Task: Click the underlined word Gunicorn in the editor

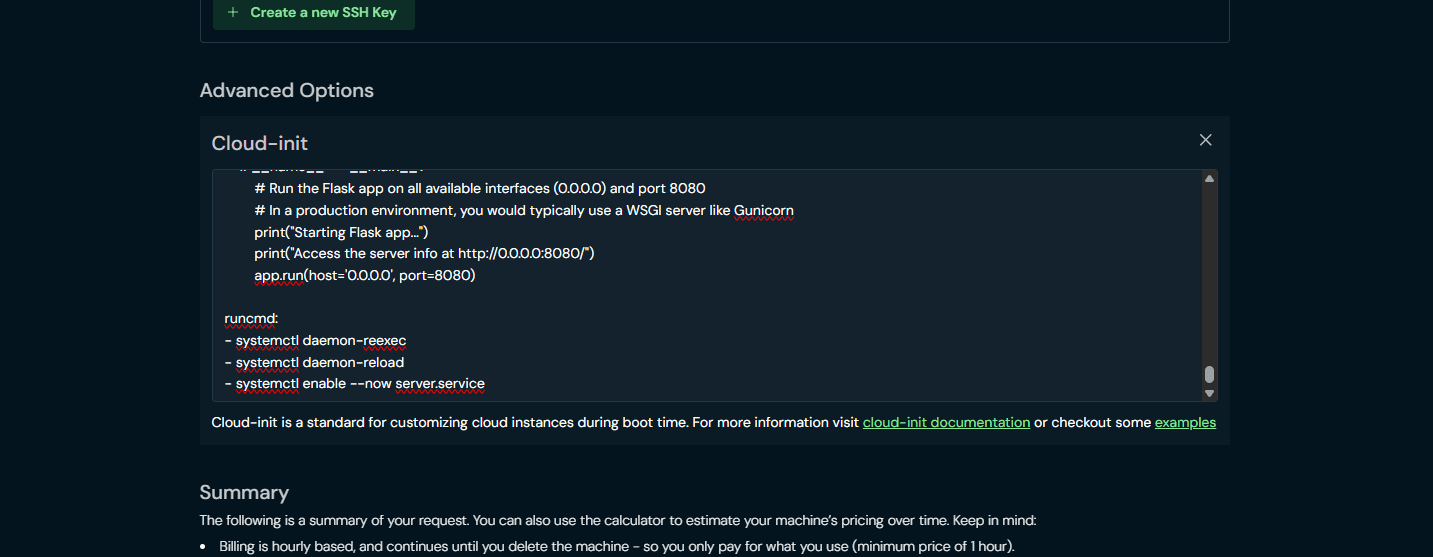Action: (763, 211)
